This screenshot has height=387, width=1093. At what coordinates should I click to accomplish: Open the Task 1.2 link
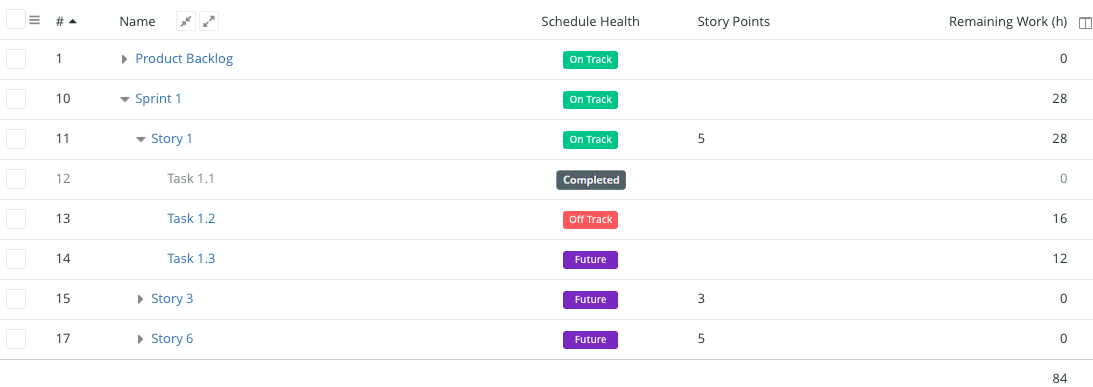tap(191, 219)
